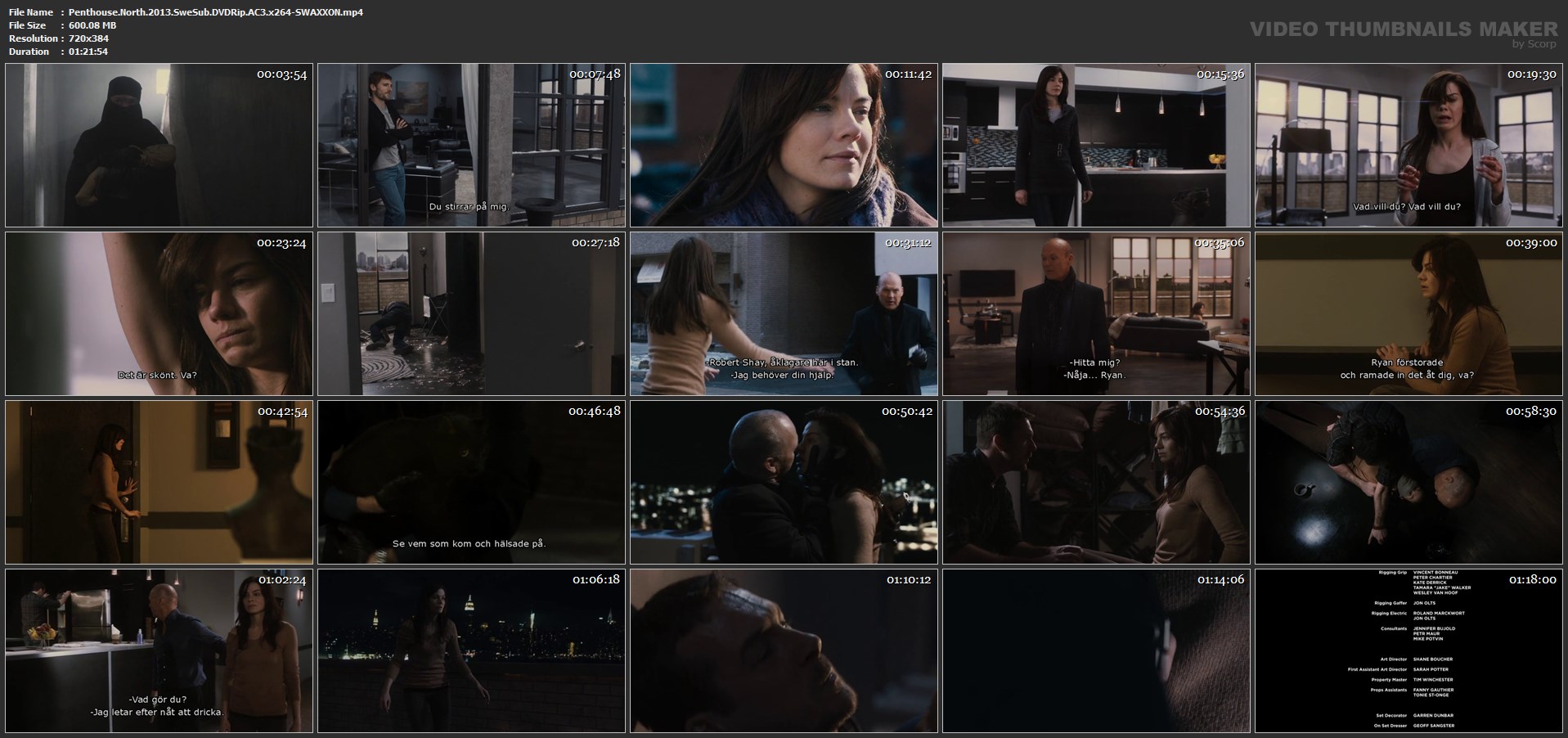Click the resolution value 720x384

pos(88,38)
